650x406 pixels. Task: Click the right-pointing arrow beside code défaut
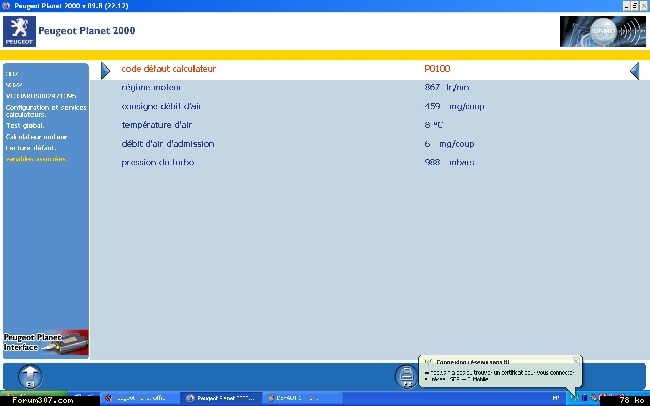click(x=106, y=71)
